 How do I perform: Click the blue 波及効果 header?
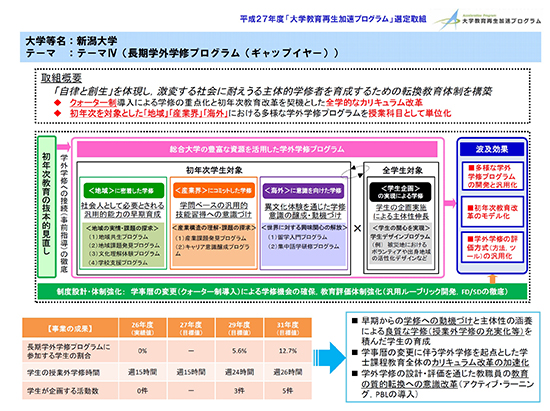[492, 149]
